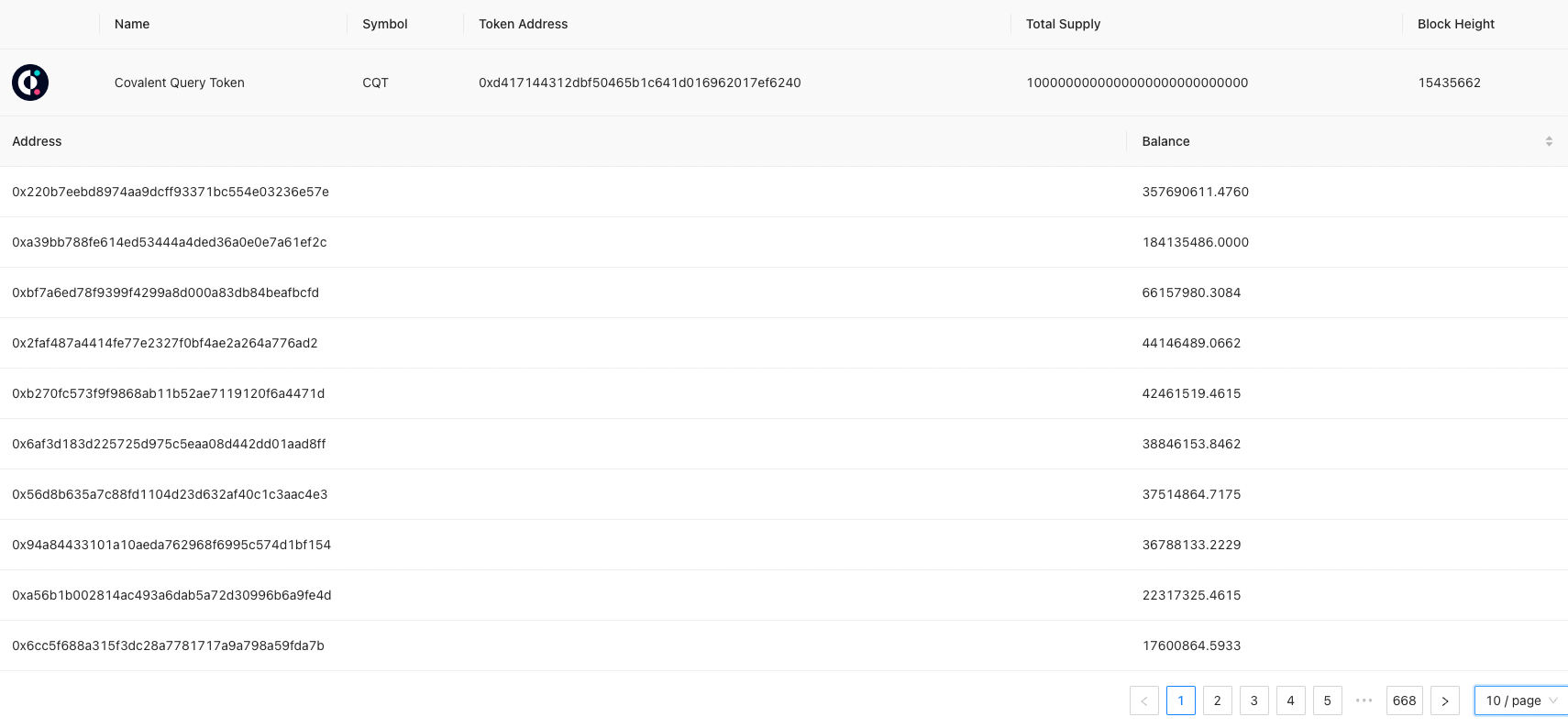Jump forward via pagination ellipsis

click(1364, 700)
